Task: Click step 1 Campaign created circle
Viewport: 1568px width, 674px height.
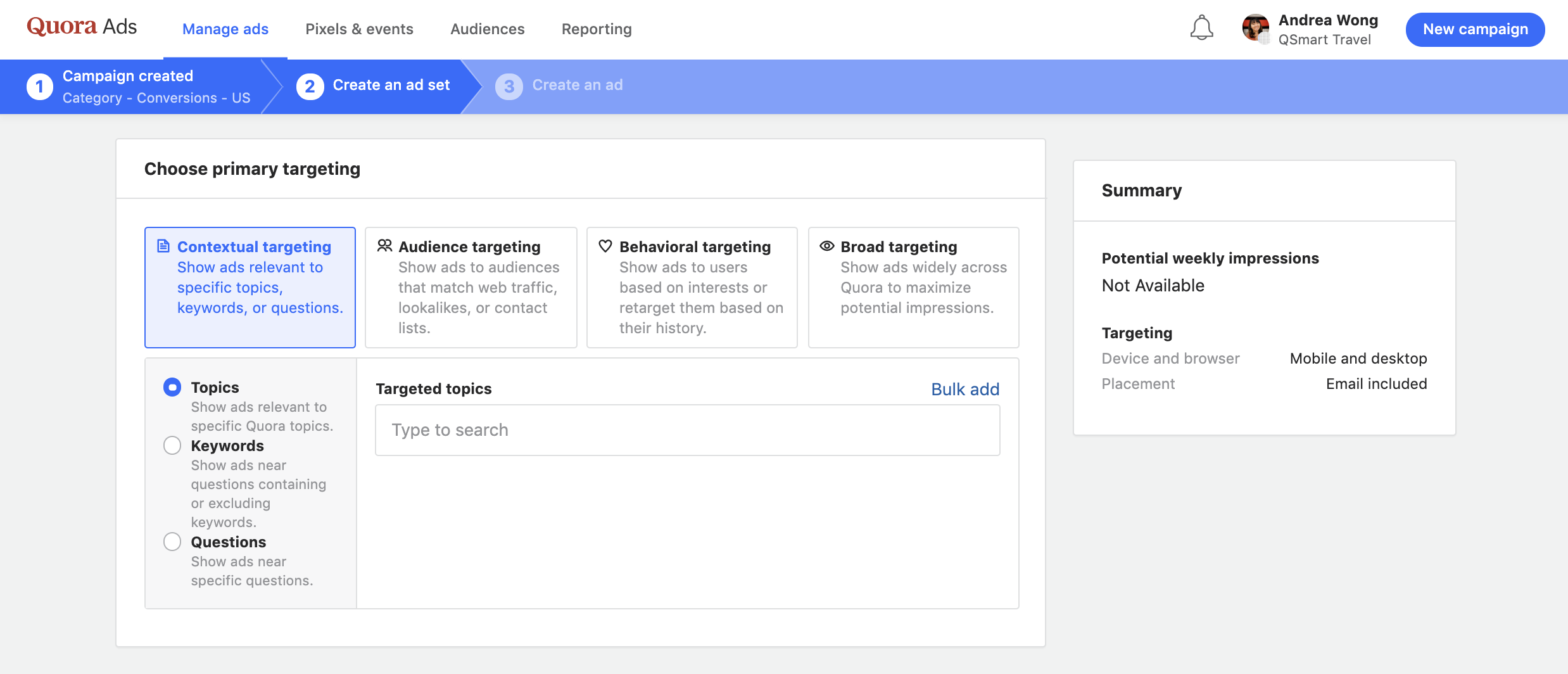Action: click(x=40, y=87)
